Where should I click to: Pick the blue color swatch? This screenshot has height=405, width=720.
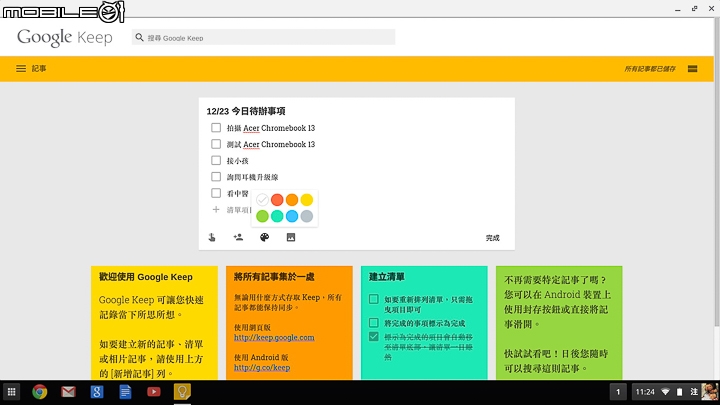click(x=292, y=216)
